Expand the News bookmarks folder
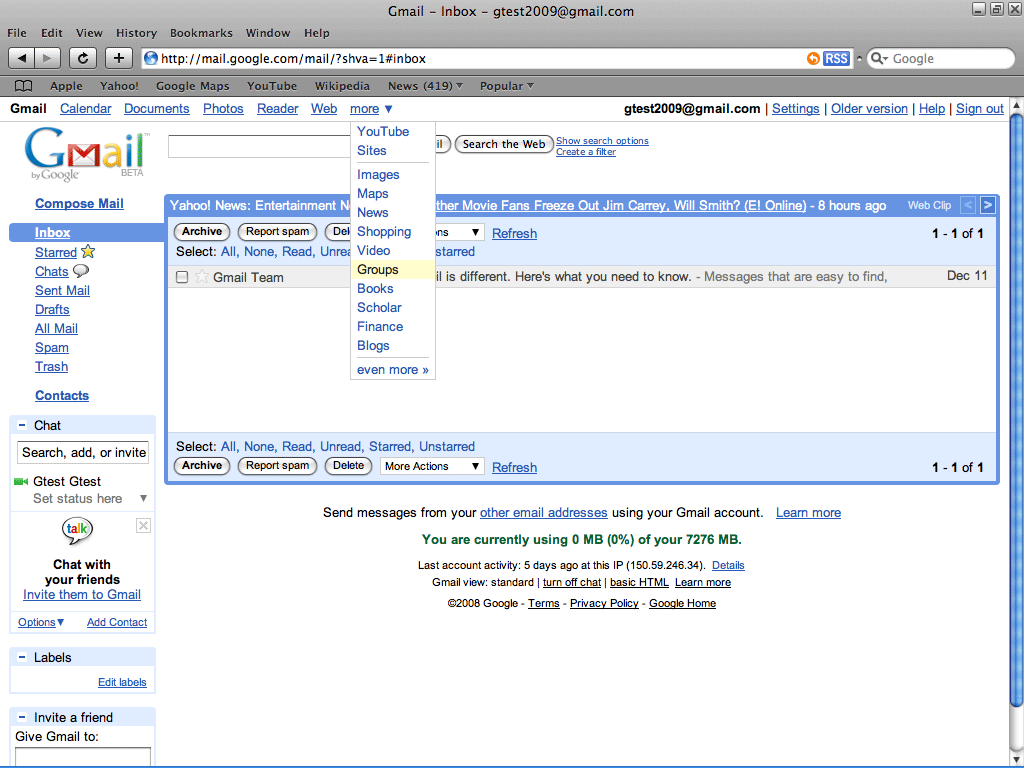Image resolution: width=1024 pixels, height=768 pixels. click(425, 86)
